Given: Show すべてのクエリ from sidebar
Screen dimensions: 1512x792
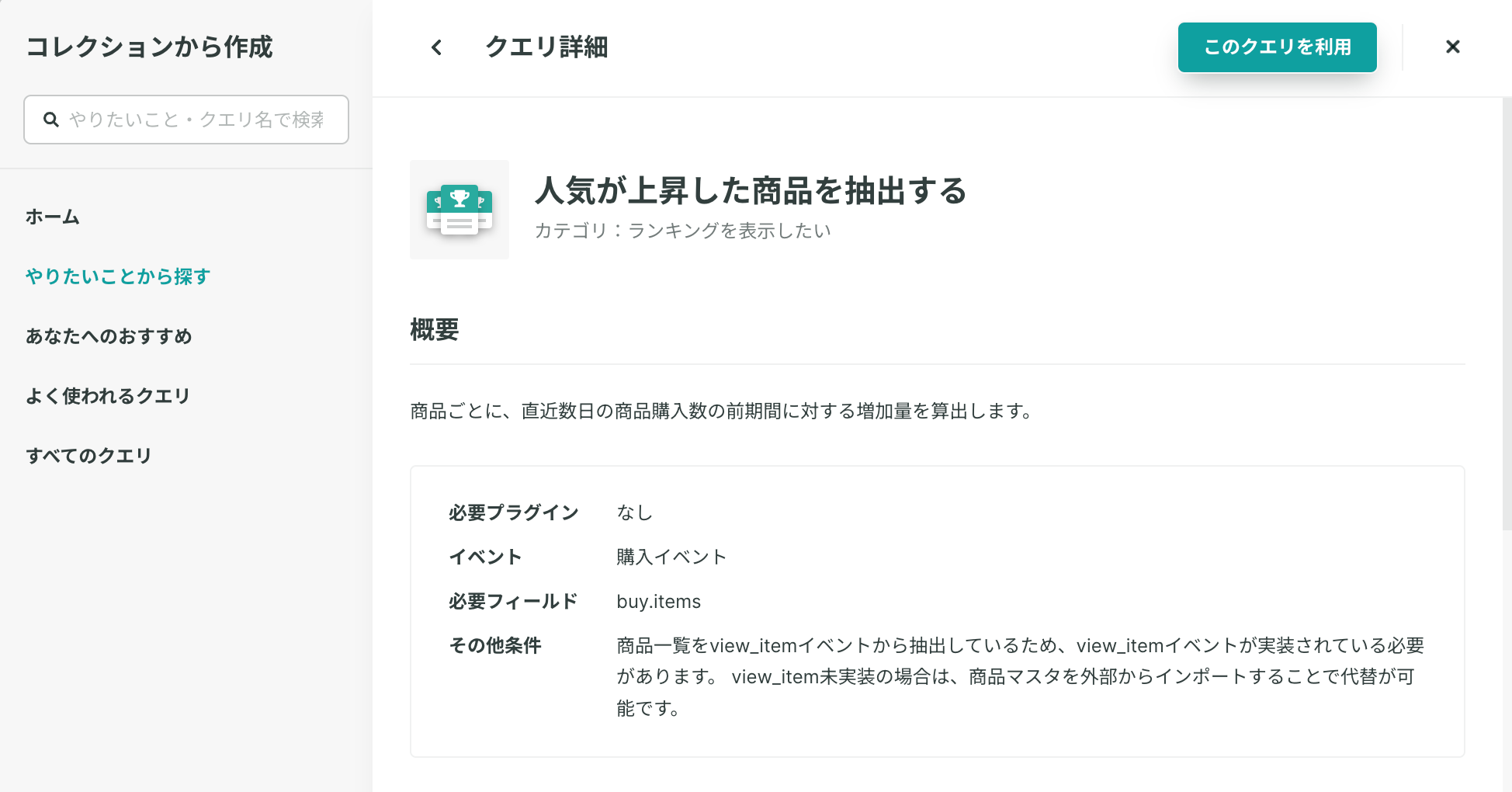Looking at the screenshot, I should pyautogui.click(x=88, y=456).
